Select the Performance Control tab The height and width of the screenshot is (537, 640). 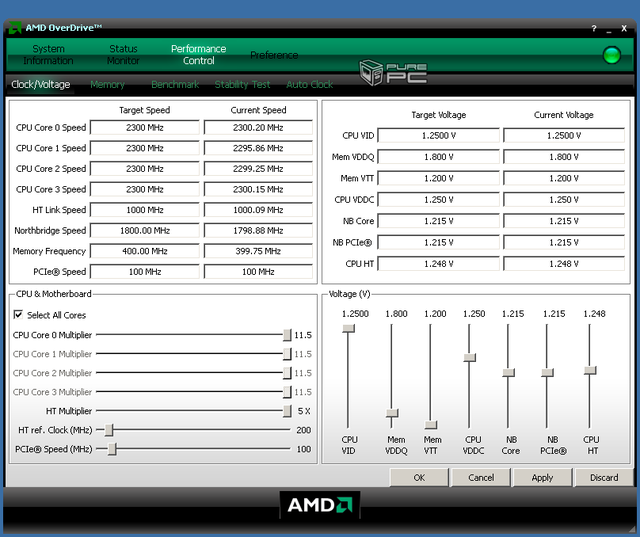coord(198,55)
